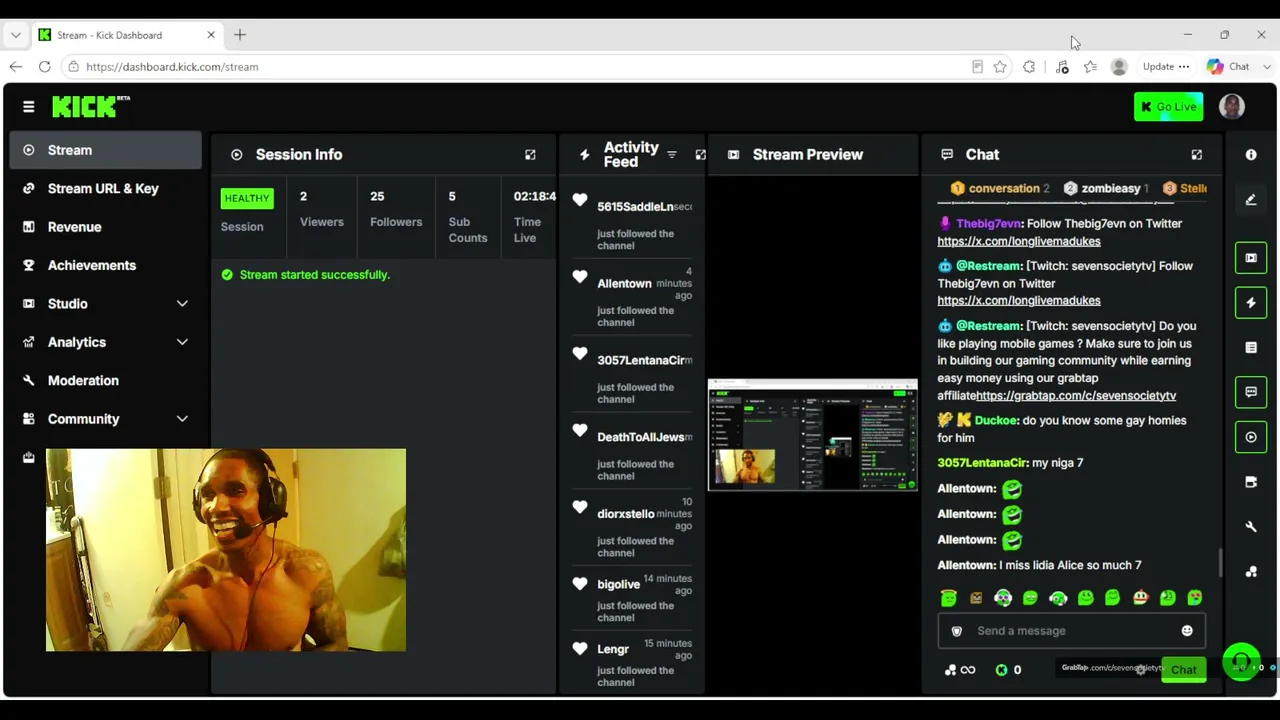This screenshot has height=720, width=1280.
Task: Click the 'Stream started successfully.' message
Action: click(315, 275)
